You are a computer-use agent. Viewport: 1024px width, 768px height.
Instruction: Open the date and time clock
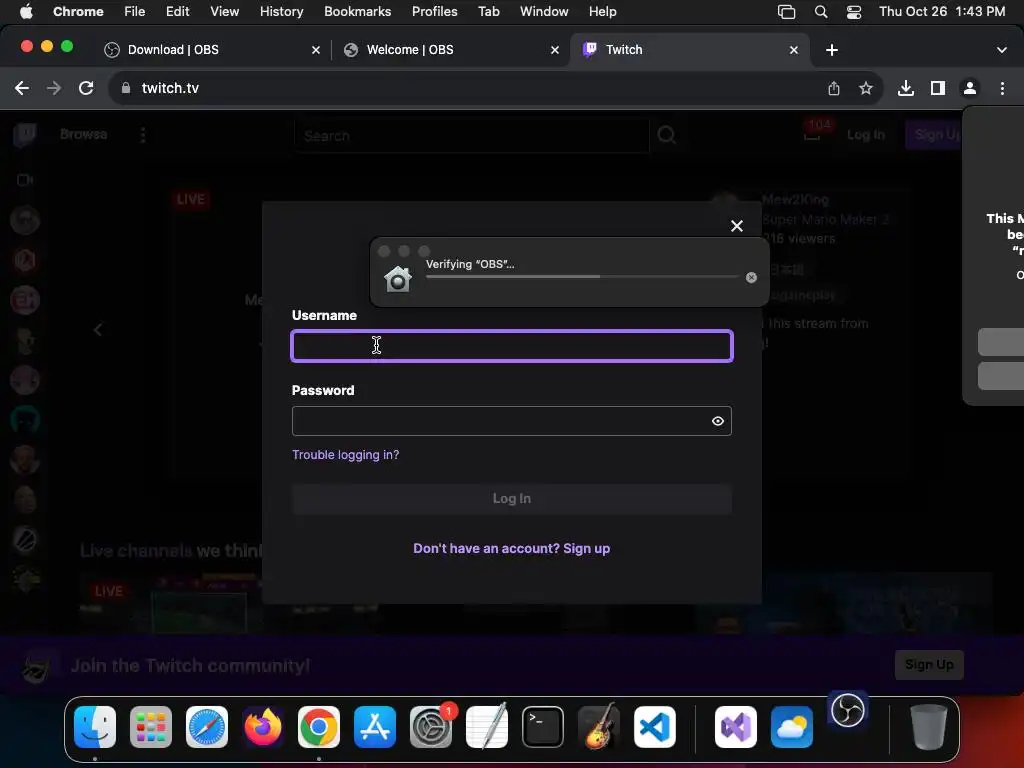click(942, 12)
